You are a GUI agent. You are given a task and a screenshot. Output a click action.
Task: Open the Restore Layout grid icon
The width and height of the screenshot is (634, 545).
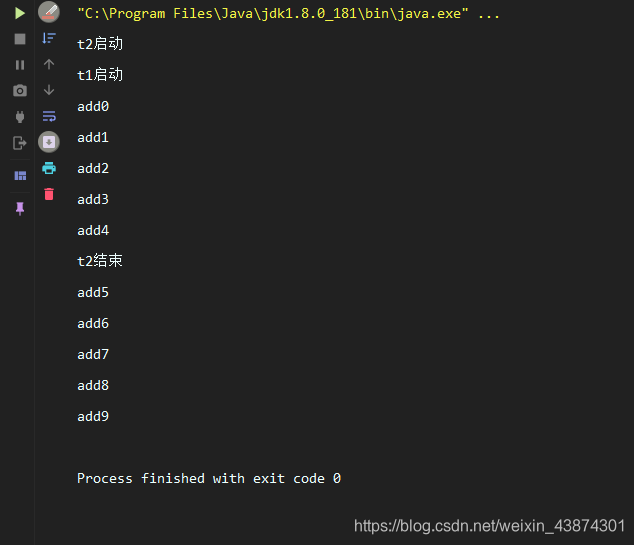pyautogui.click(x=20, y=175)
